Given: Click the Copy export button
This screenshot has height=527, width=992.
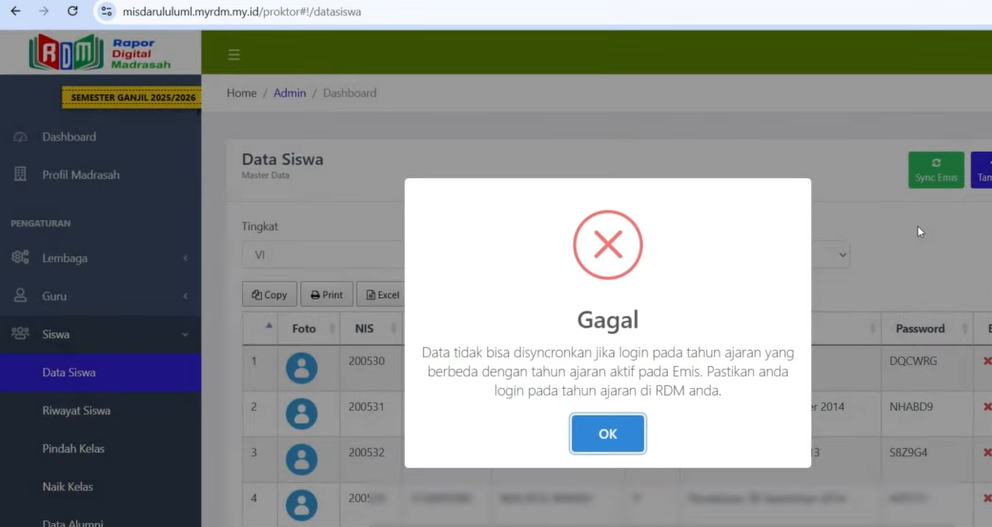Looking at the screenshot, I should (x=270, y=295).
